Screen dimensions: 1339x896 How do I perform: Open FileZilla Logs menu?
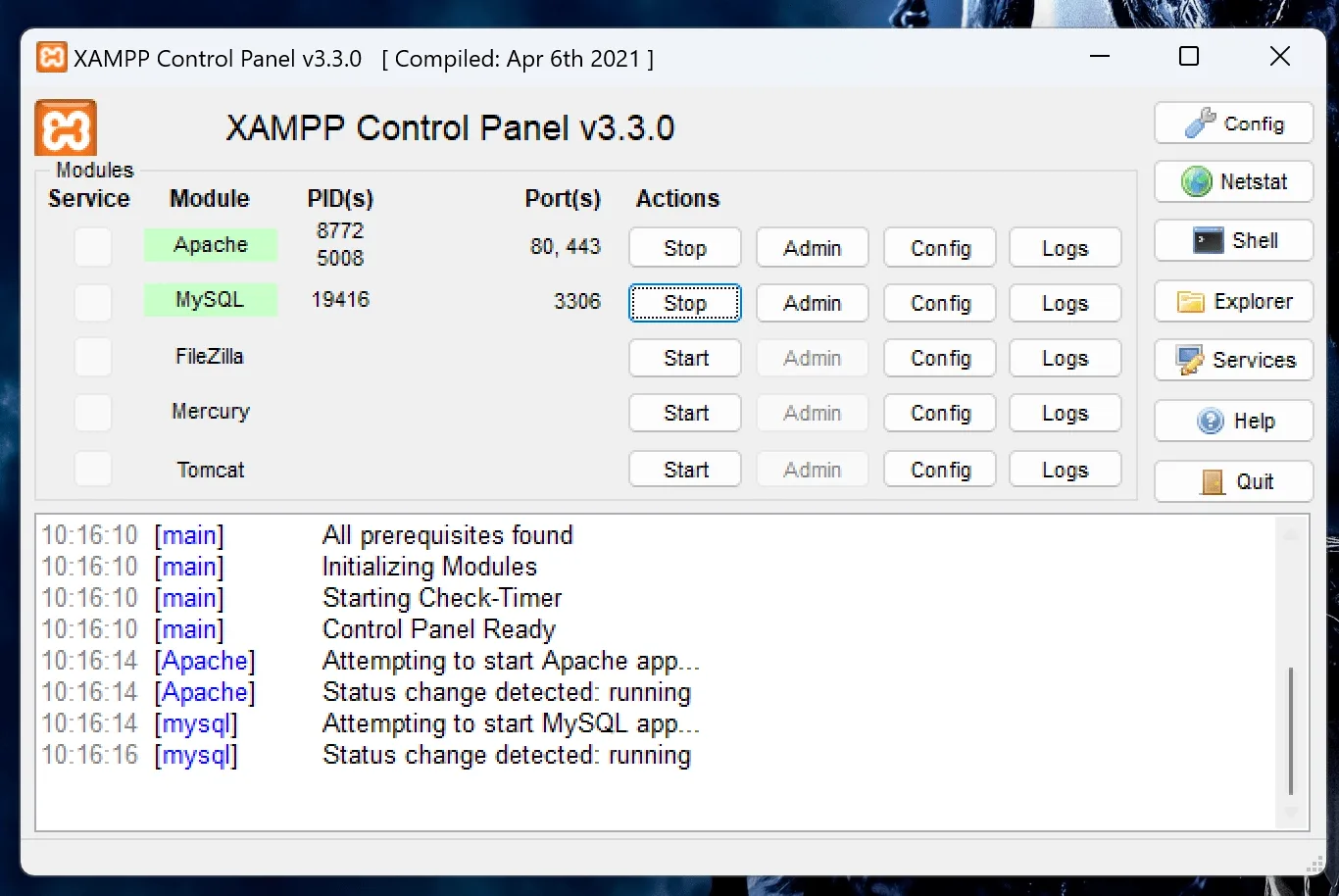tap(1065, 358)
